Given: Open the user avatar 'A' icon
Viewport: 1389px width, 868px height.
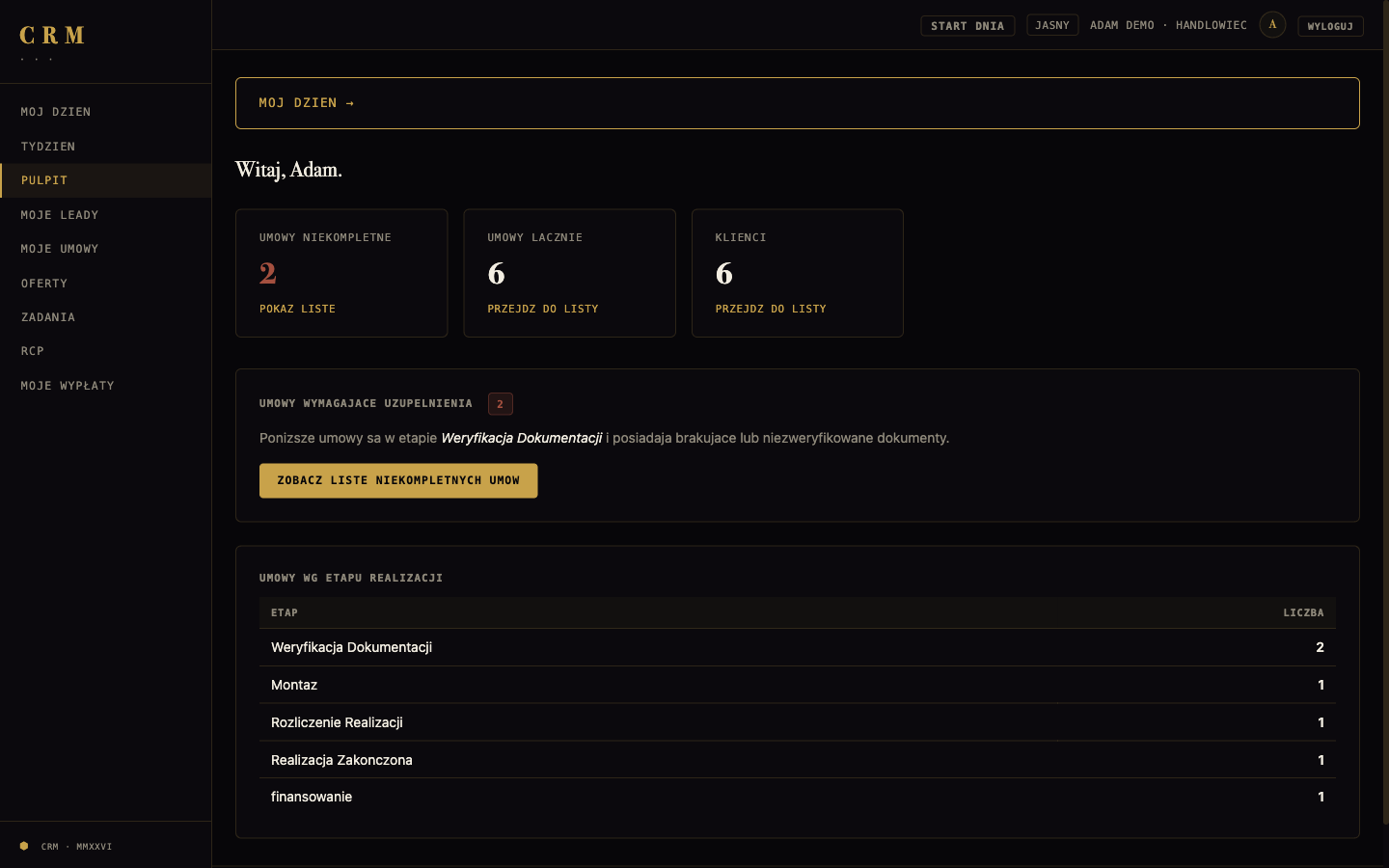Looking at the screenshot, I should click(1272, 25).
